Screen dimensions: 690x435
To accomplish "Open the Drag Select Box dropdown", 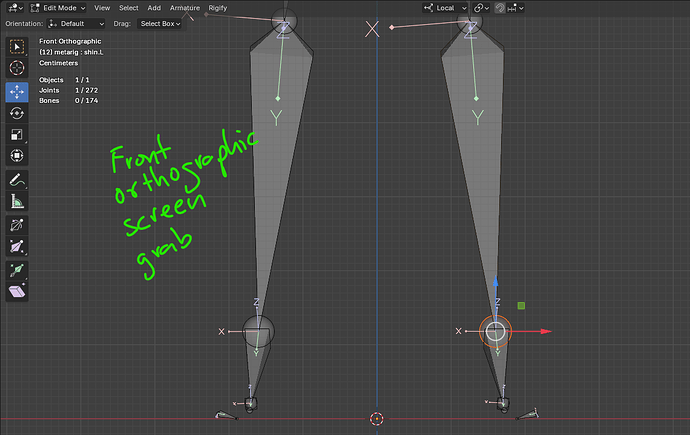I will (x=160, y=24).
